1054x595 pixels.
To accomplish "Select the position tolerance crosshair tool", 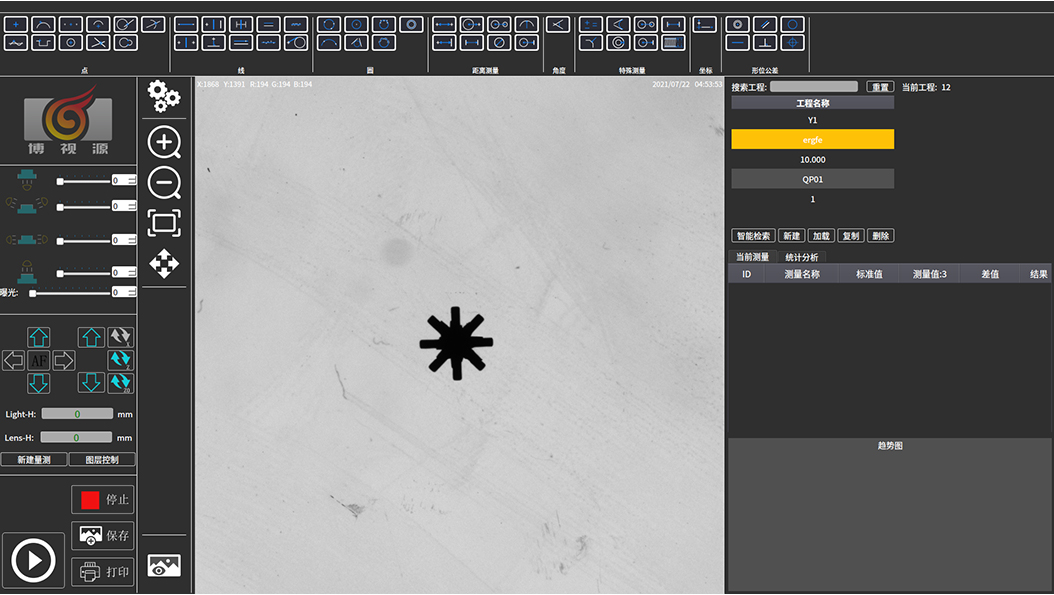I will 793,42.
